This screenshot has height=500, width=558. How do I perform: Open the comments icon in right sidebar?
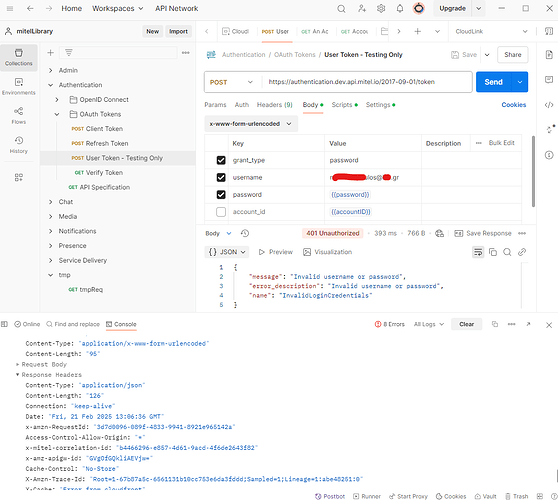tap(549, 79)
